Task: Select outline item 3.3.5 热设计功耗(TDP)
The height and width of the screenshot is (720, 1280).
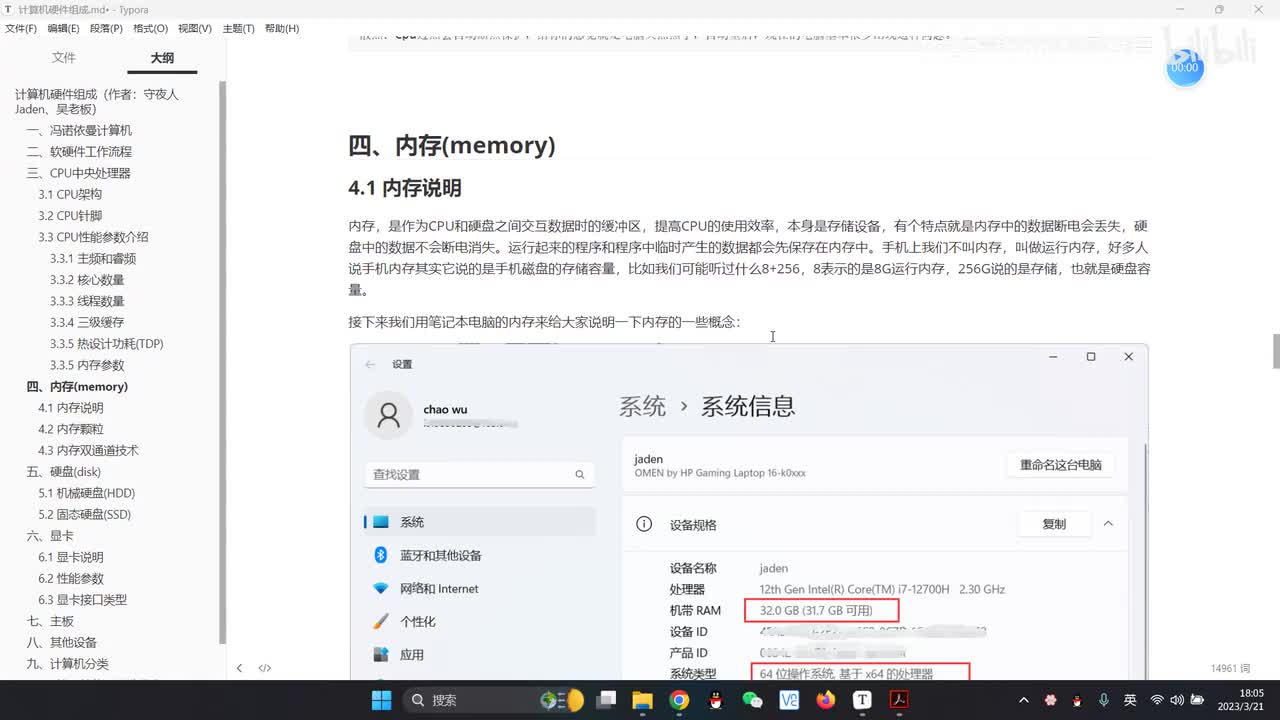Action: coord(107,344)
